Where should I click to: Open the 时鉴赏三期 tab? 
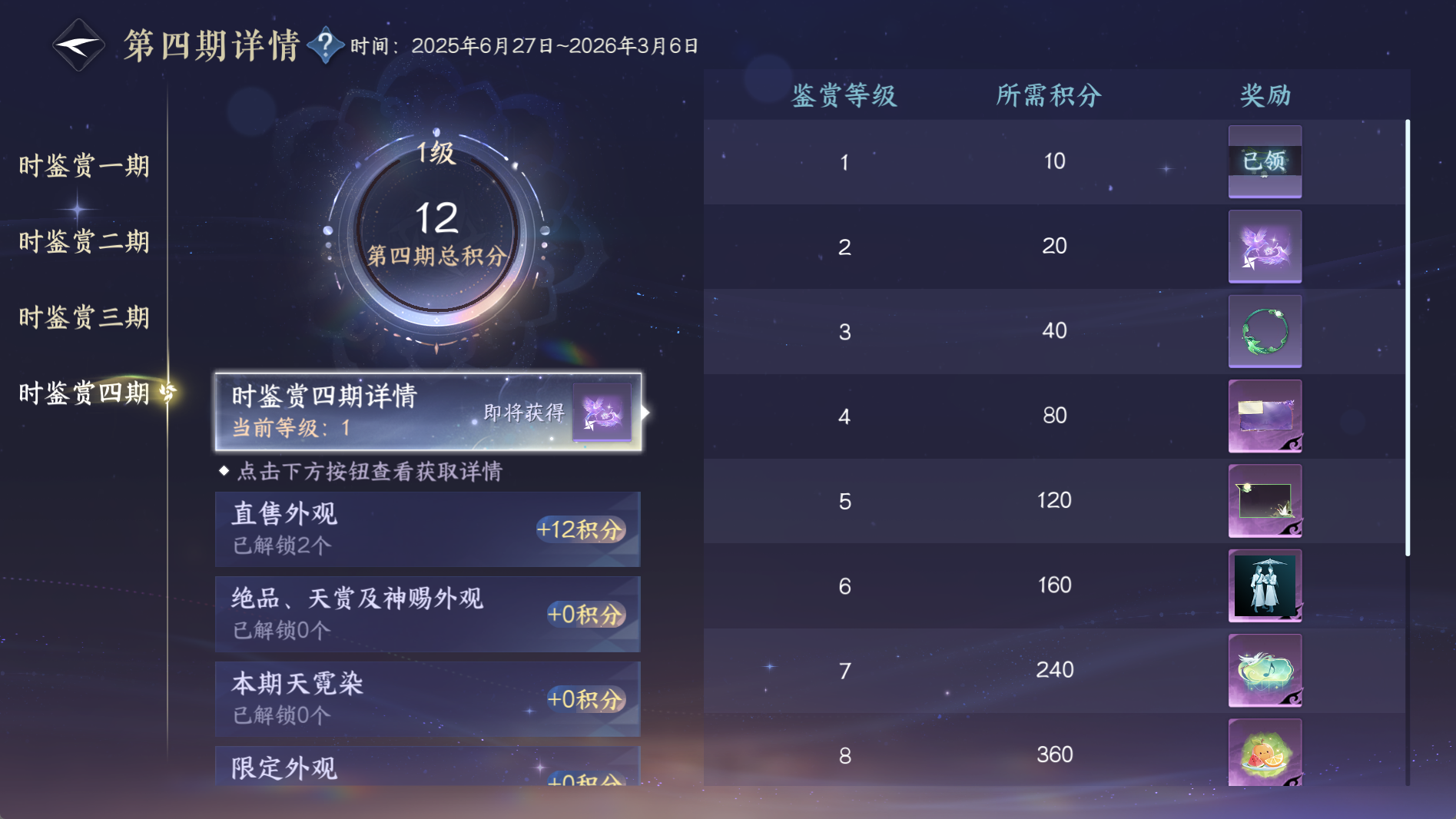(85, 317)
